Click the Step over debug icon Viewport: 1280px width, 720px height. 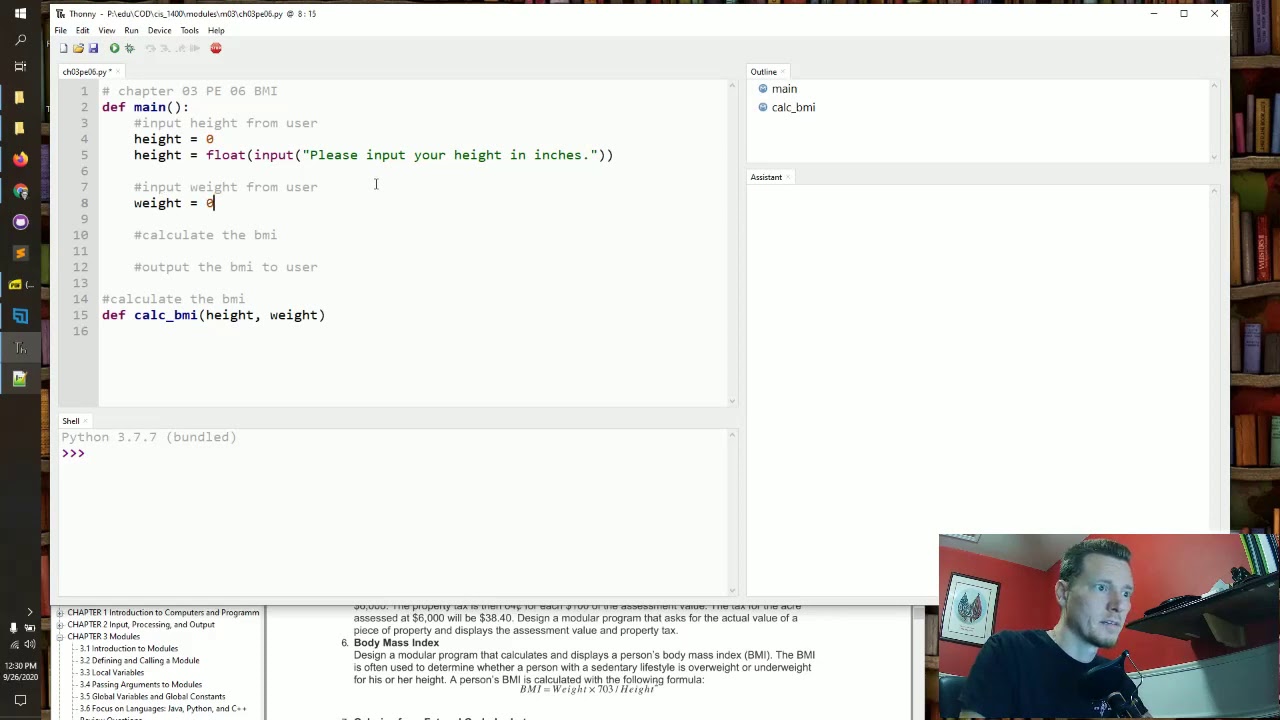[150, 48]
